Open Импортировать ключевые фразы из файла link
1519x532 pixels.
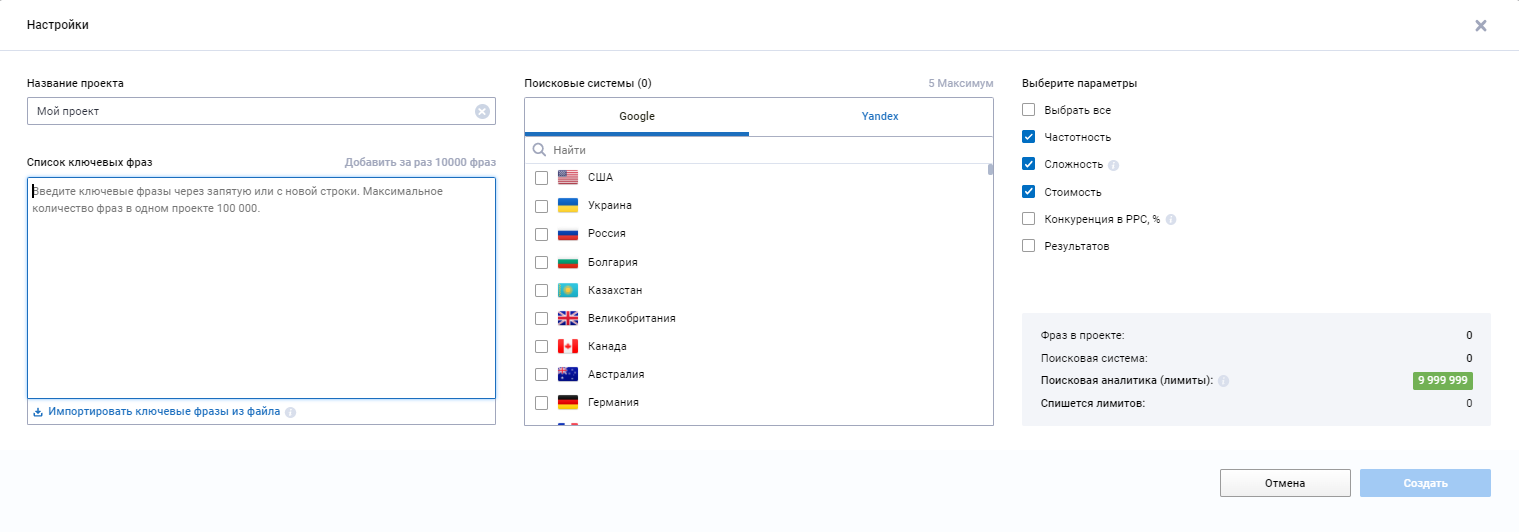tap(164, 411)
